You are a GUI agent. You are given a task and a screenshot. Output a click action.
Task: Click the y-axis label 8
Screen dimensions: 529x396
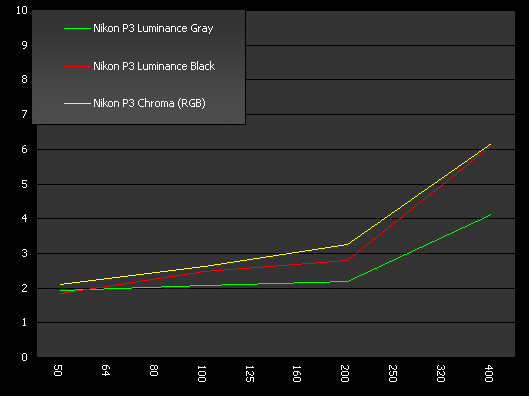click(24, 79)
